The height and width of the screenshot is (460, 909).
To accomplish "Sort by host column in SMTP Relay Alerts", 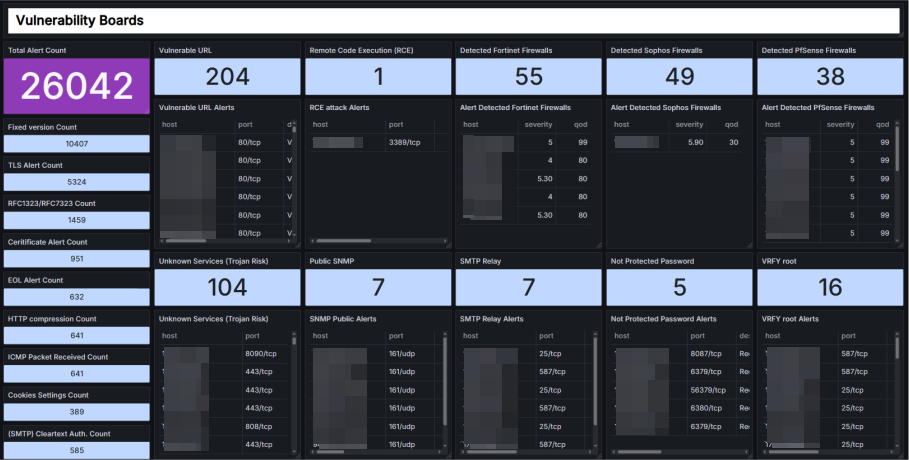I will (471, 336).
